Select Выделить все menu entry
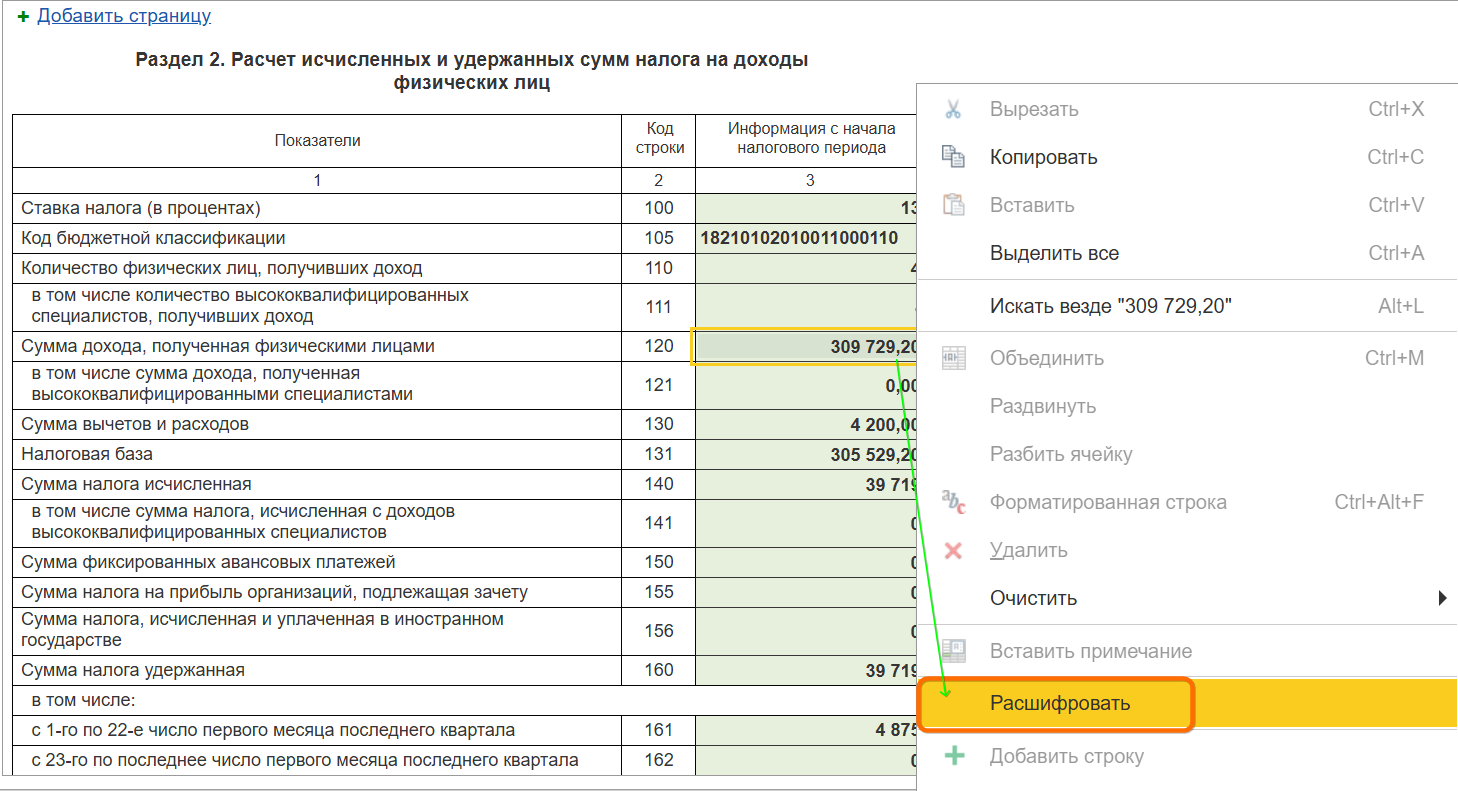The image size is (1458, 791). [x=1187, y=253]
